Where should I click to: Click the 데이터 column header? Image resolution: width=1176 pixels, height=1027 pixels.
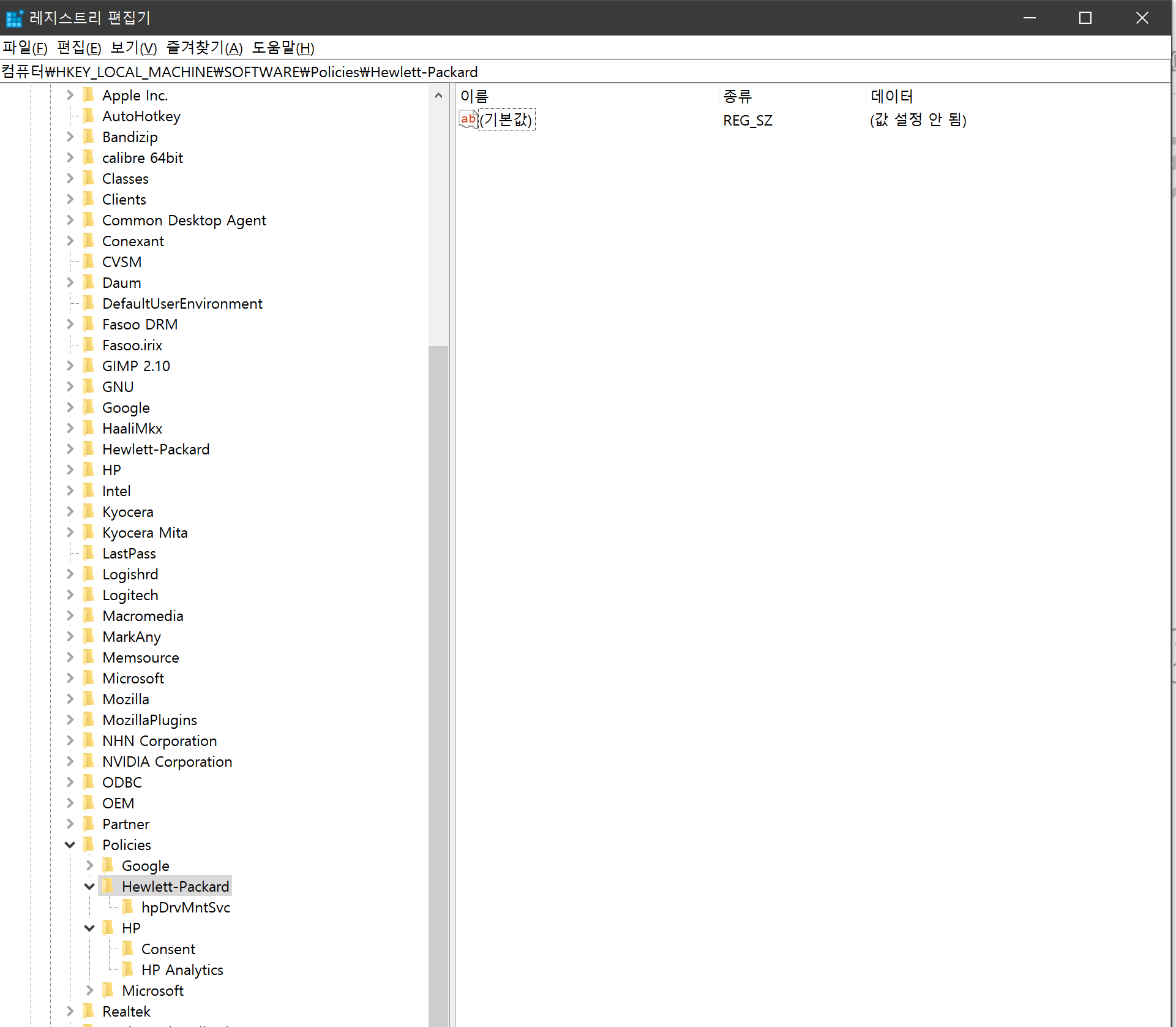tap(892, 96)
